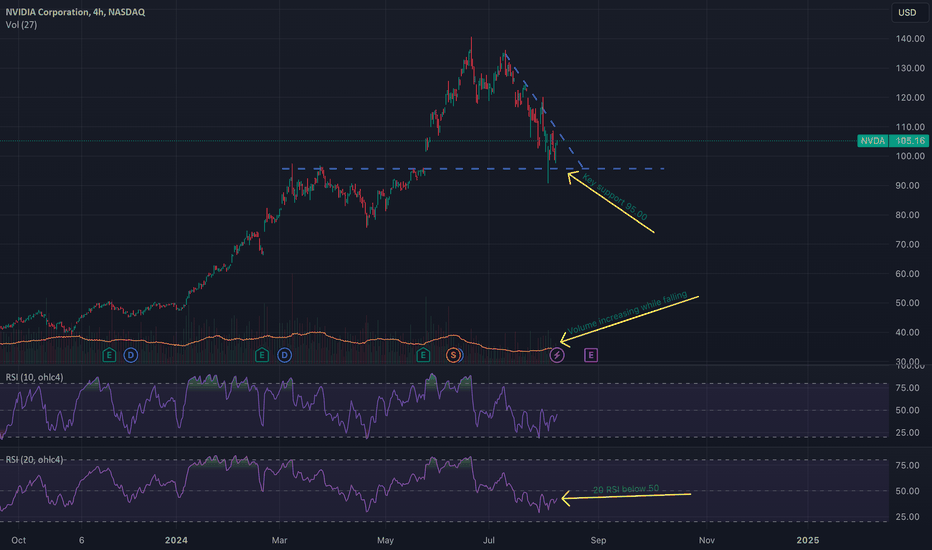This screenshot has height=550, width=932.
Task: Click the 75.00 label in RSI (10) pane
Action: click(908, 388)
